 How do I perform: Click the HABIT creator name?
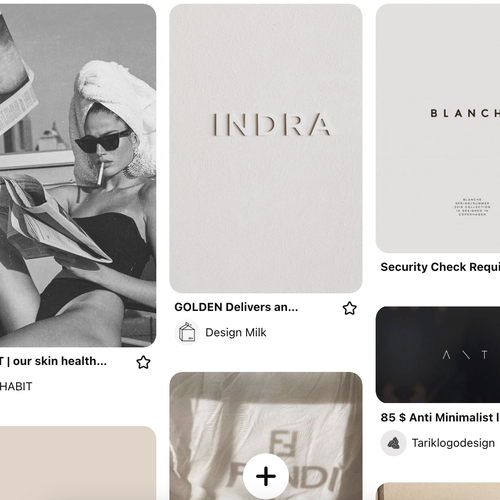point(16,387)
